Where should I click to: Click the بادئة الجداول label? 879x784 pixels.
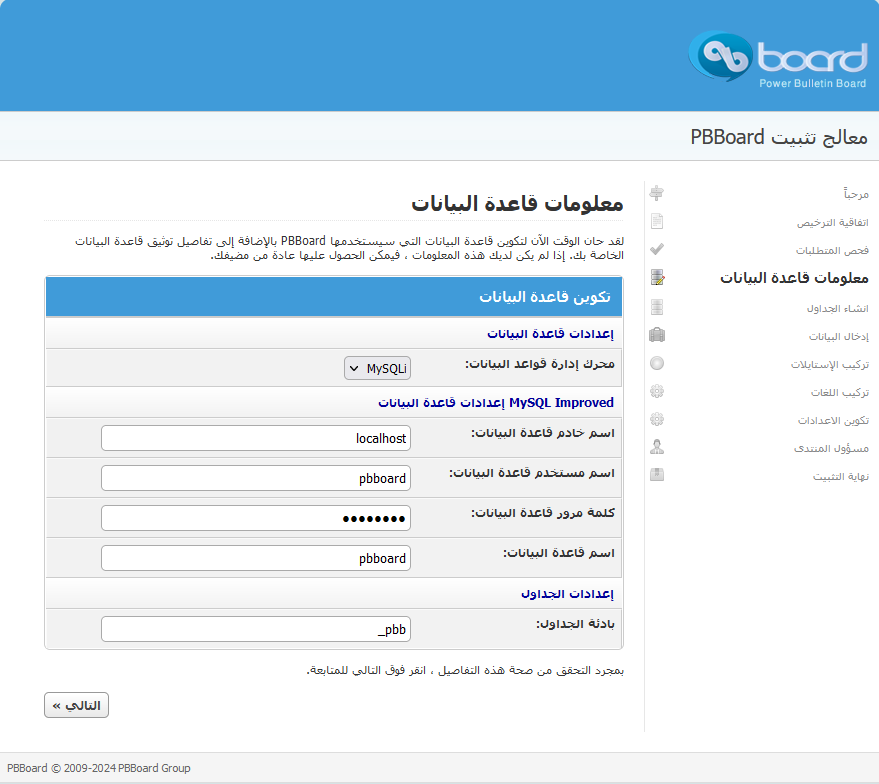(x=575, y=624)
